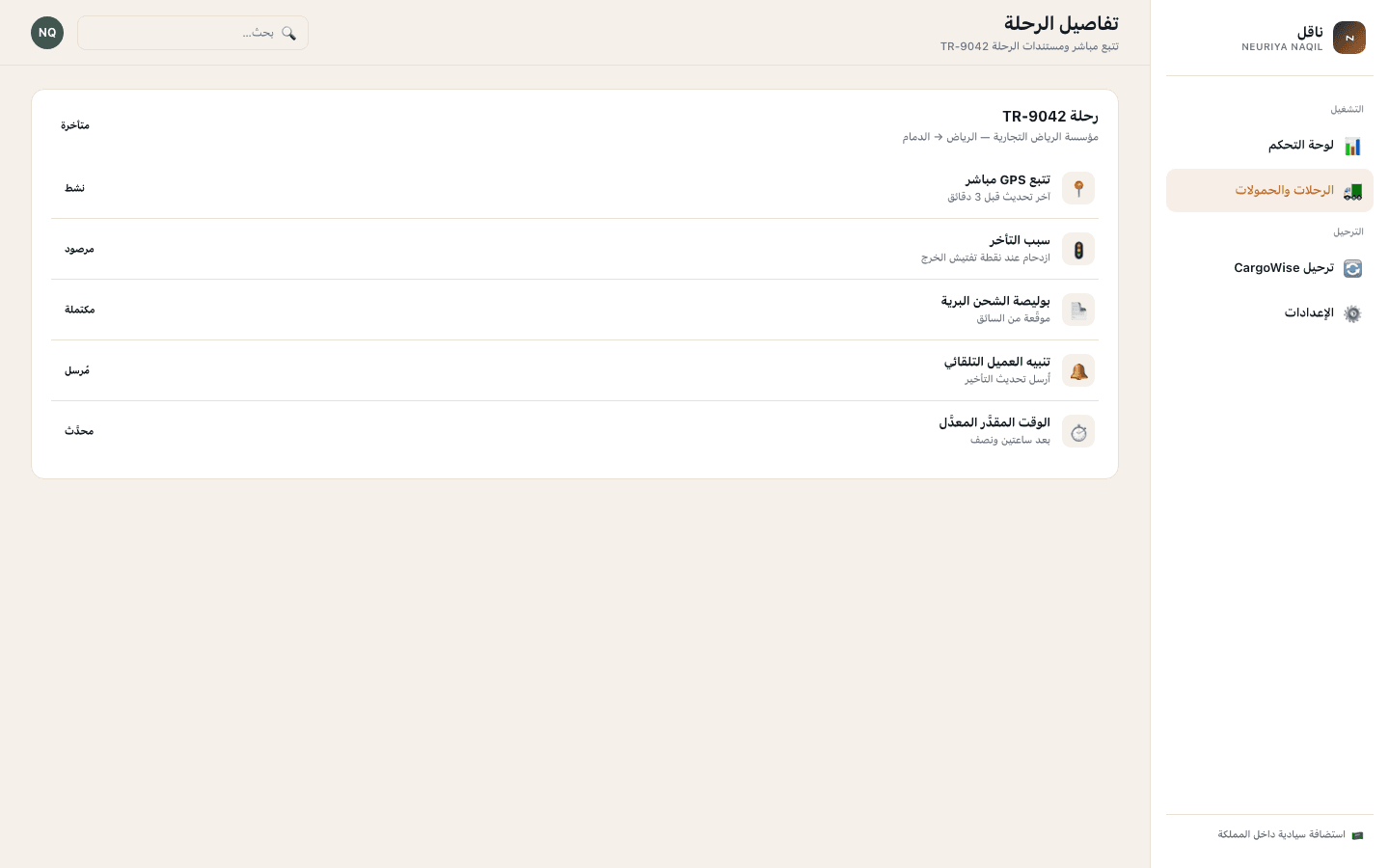Image resolution: width=1389 pixels, height=868 pixels.
Task: Click the الوقت المقدّر المعدّل row title
Action: pyautogui.click(x=994, y=423)
